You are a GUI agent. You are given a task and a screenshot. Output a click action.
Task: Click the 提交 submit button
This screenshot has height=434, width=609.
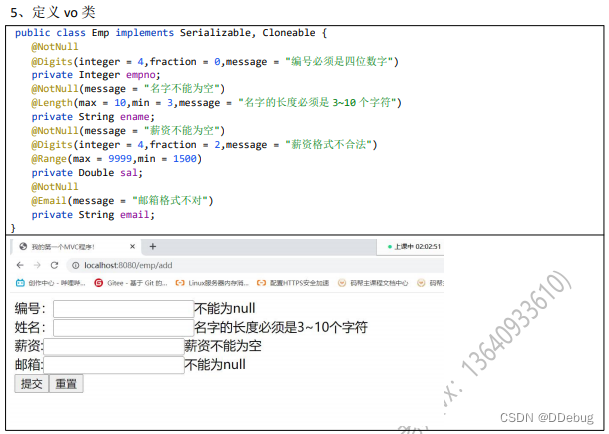click(x=31, y=384)
